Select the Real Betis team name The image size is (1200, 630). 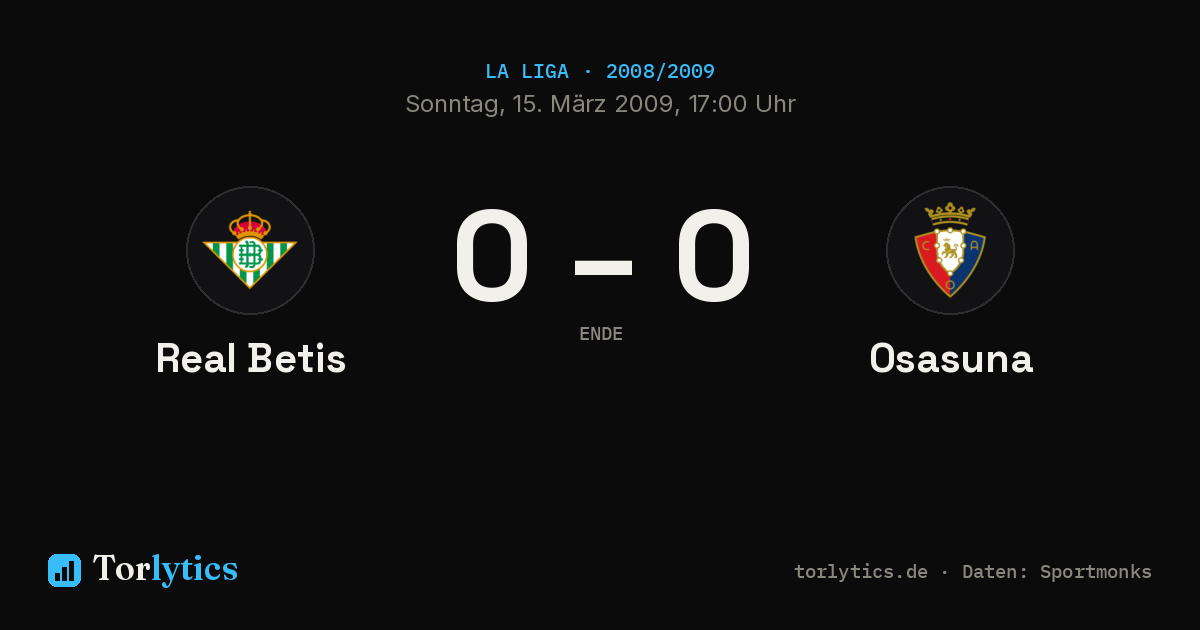[251, 358]
